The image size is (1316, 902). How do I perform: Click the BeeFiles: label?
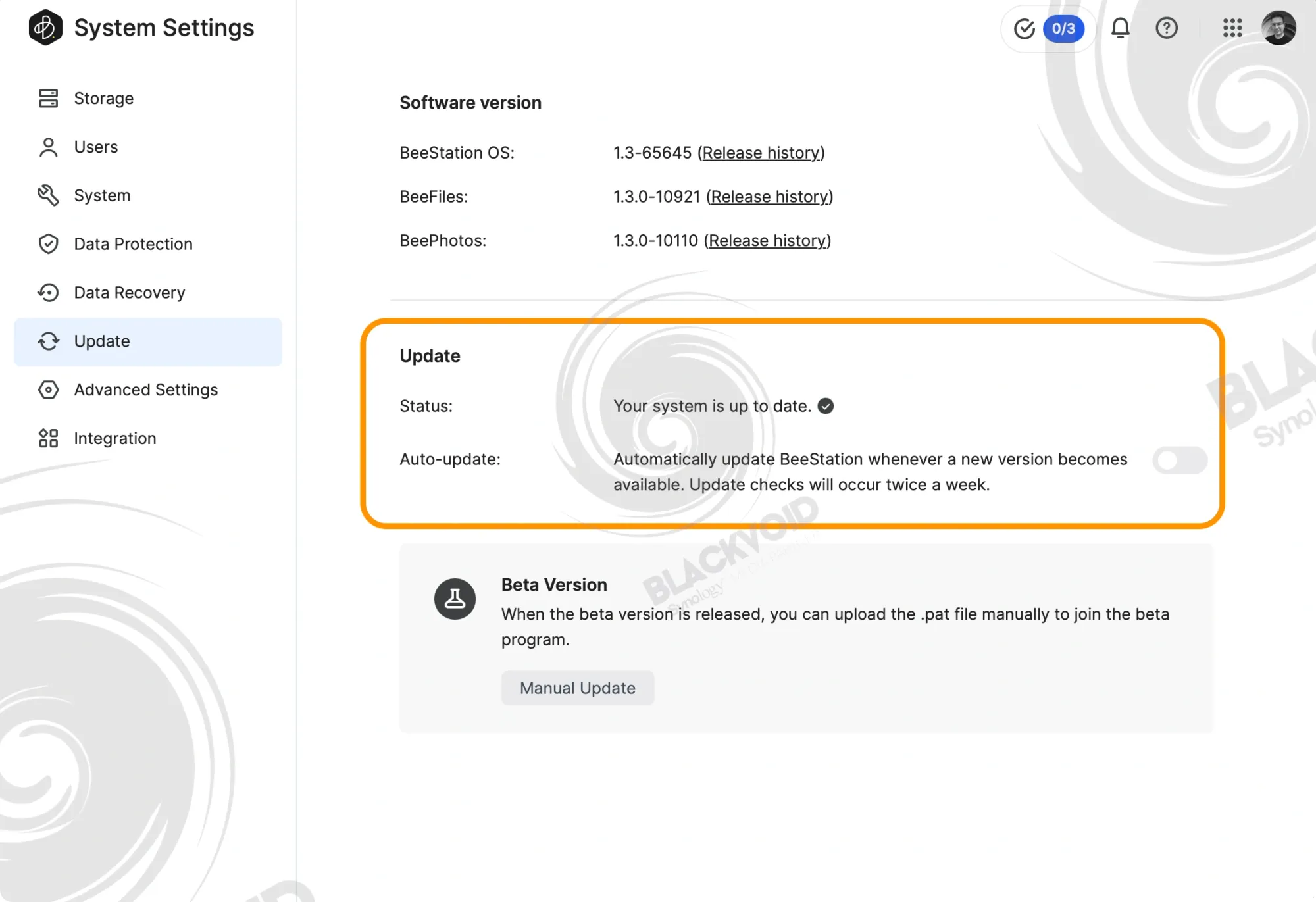click(x=434, y=197)
